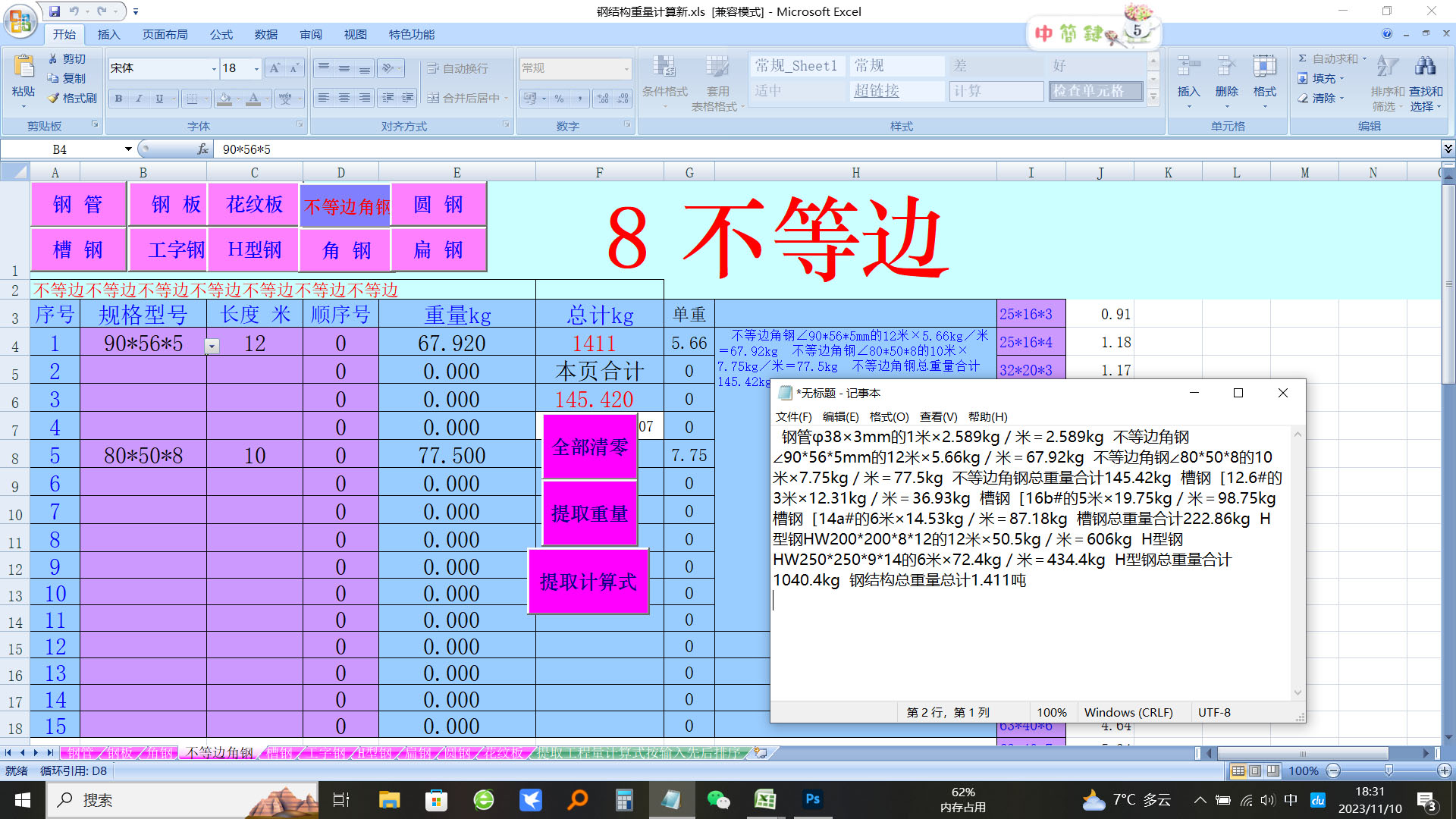1456x819 pixels.
Task: Expand the cell styles gallery
Action: tap(1153, 98)
